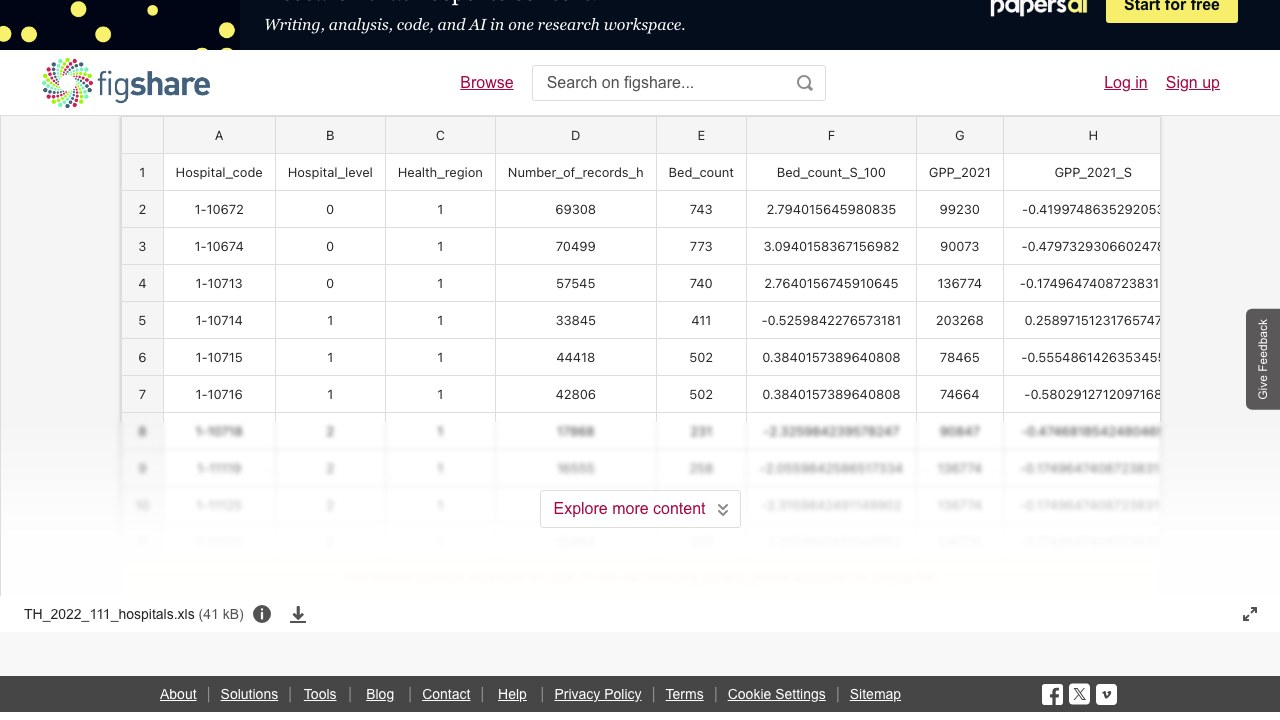Select column D header
Image resolution: width=1280 pixels, height=720 pixels.
[576, 135]
